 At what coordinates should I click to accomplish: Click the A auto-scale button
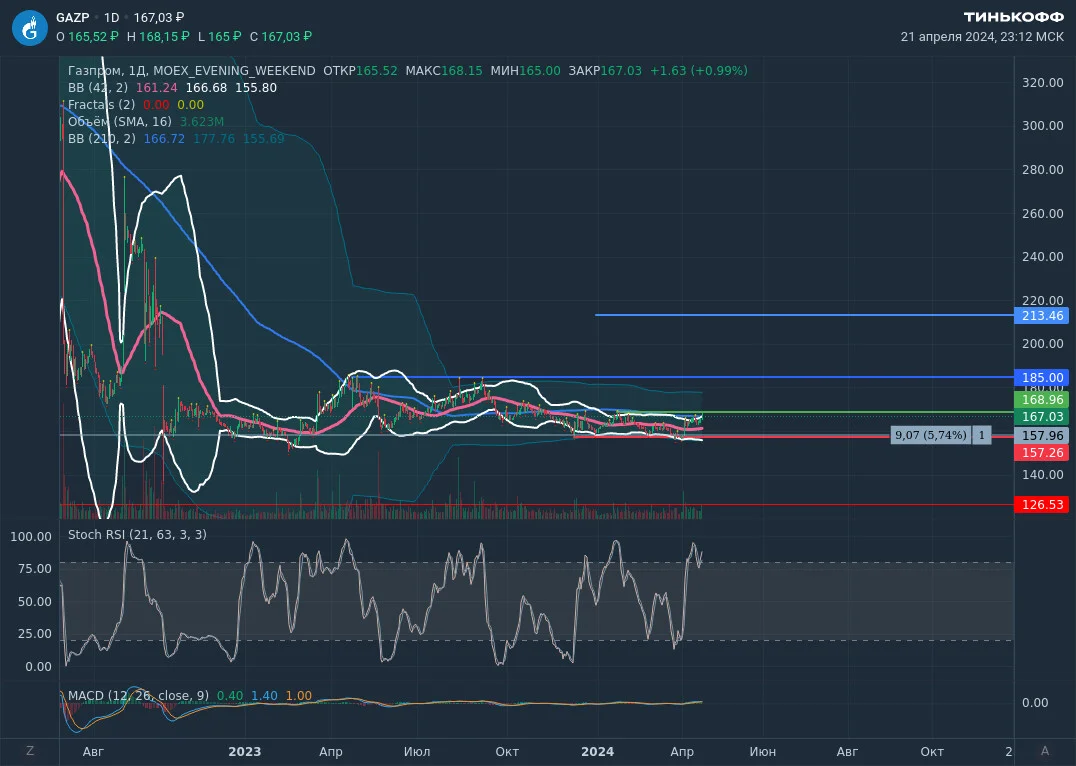point(1045,751)
